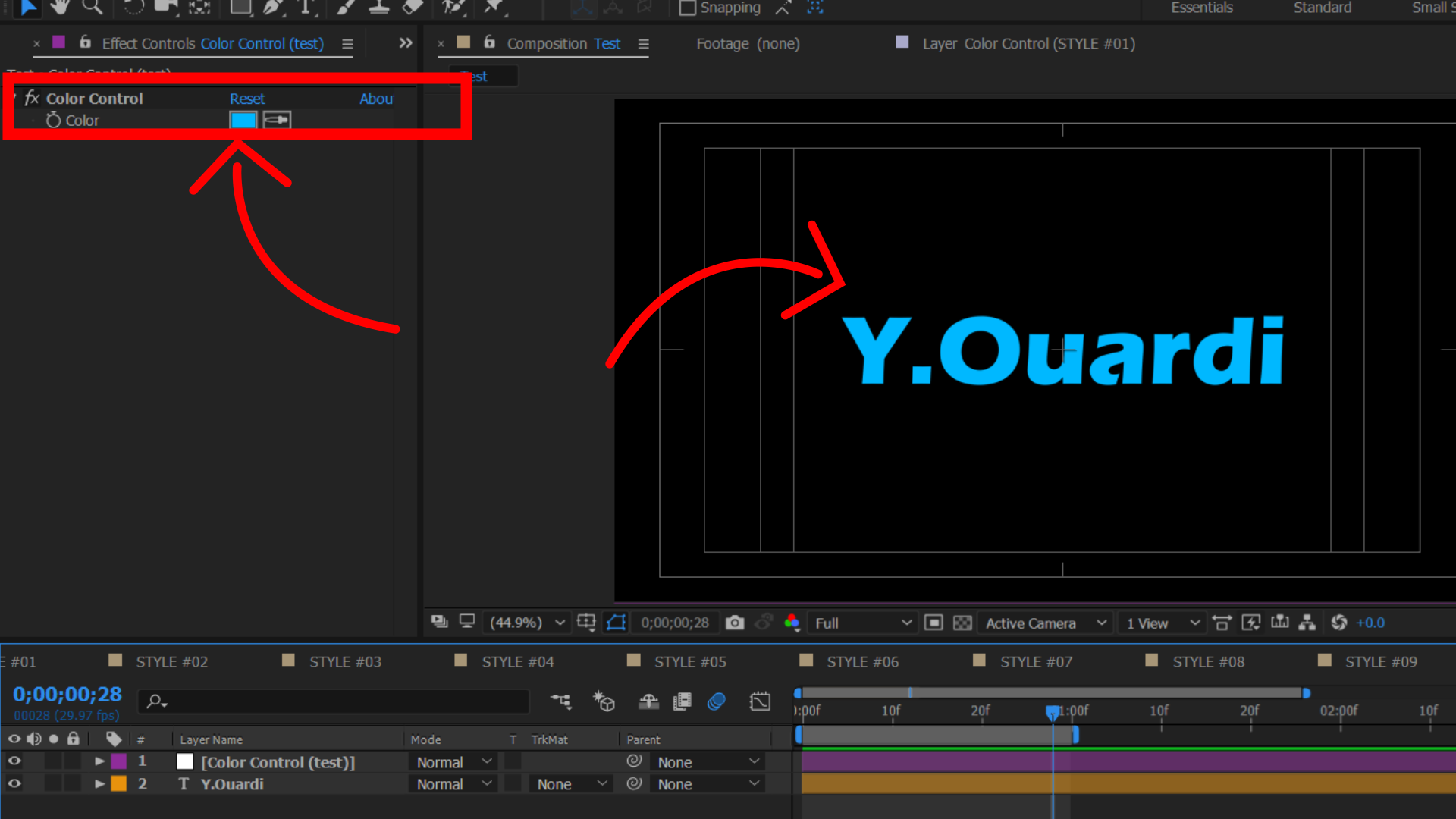
Task: Open the Active Camera view dropdown
Action: point(1046,623)
